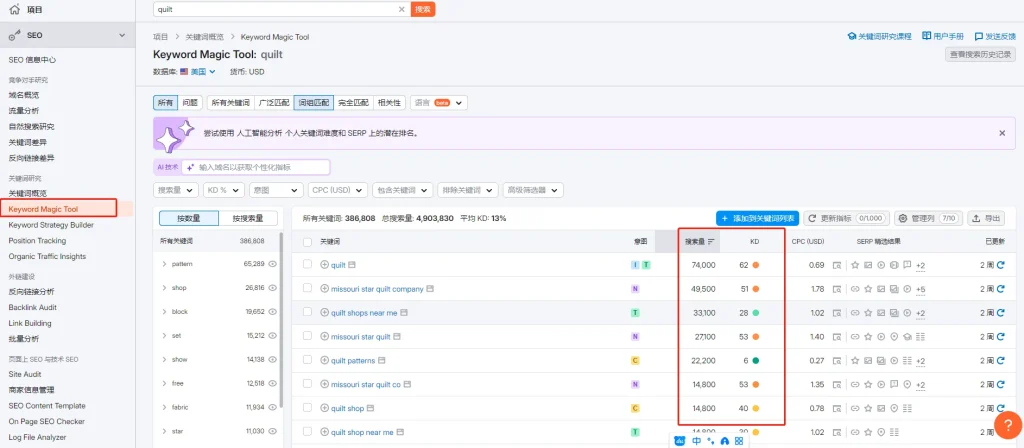Open the 语言 beta dropdown
The width and height of the screenshot is (1024, 448).
tap(438, 103)
